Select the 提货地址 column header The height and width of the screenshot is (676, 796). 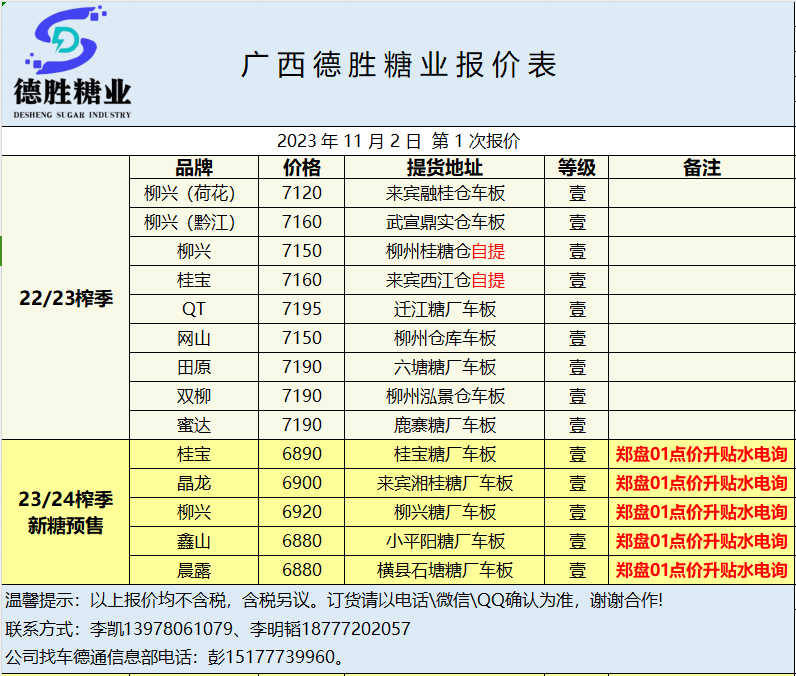coord(445,168)
